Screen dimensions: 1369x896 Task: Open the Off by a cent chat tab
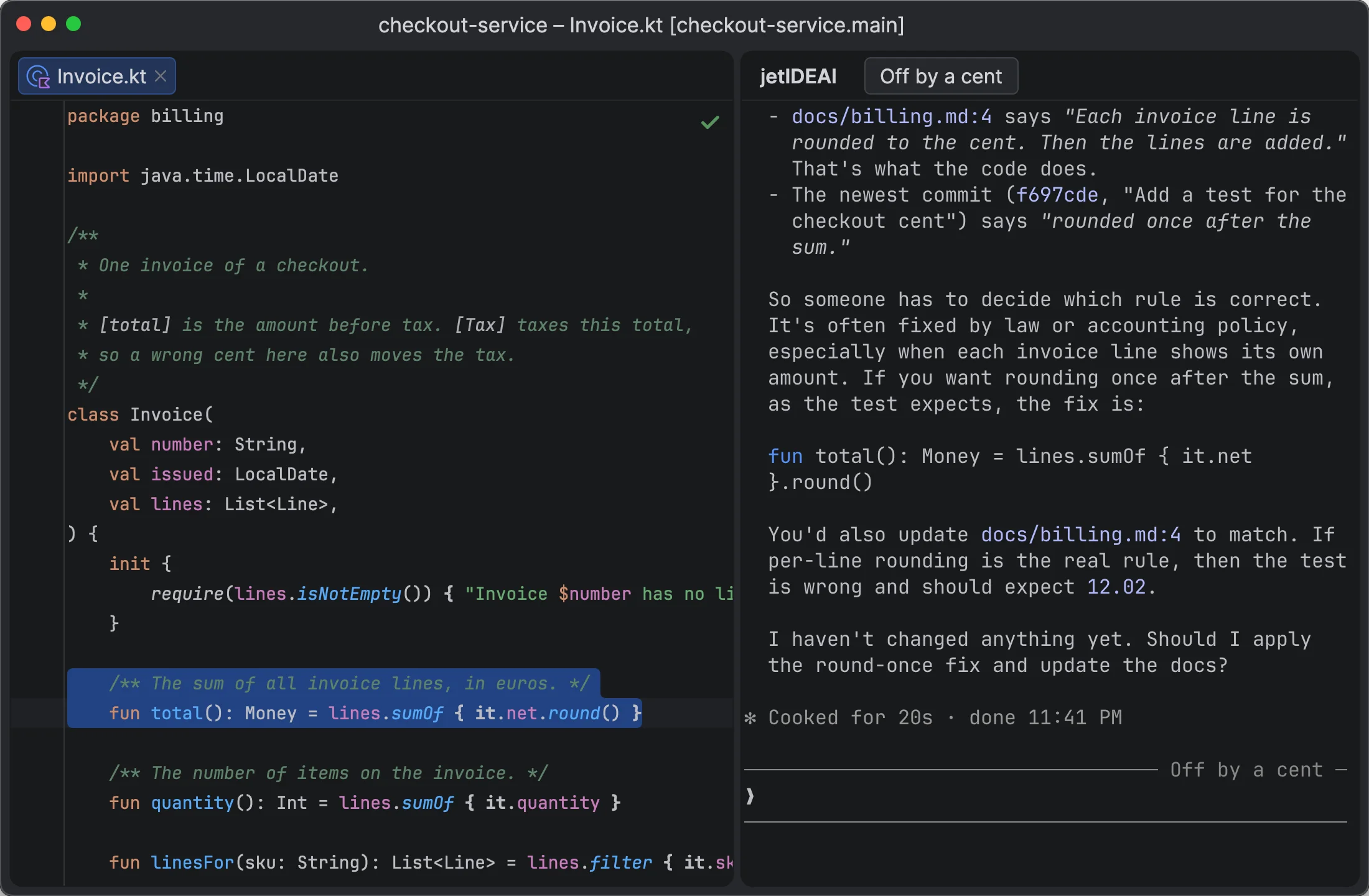pyautogui.click(x=941, y=76)
